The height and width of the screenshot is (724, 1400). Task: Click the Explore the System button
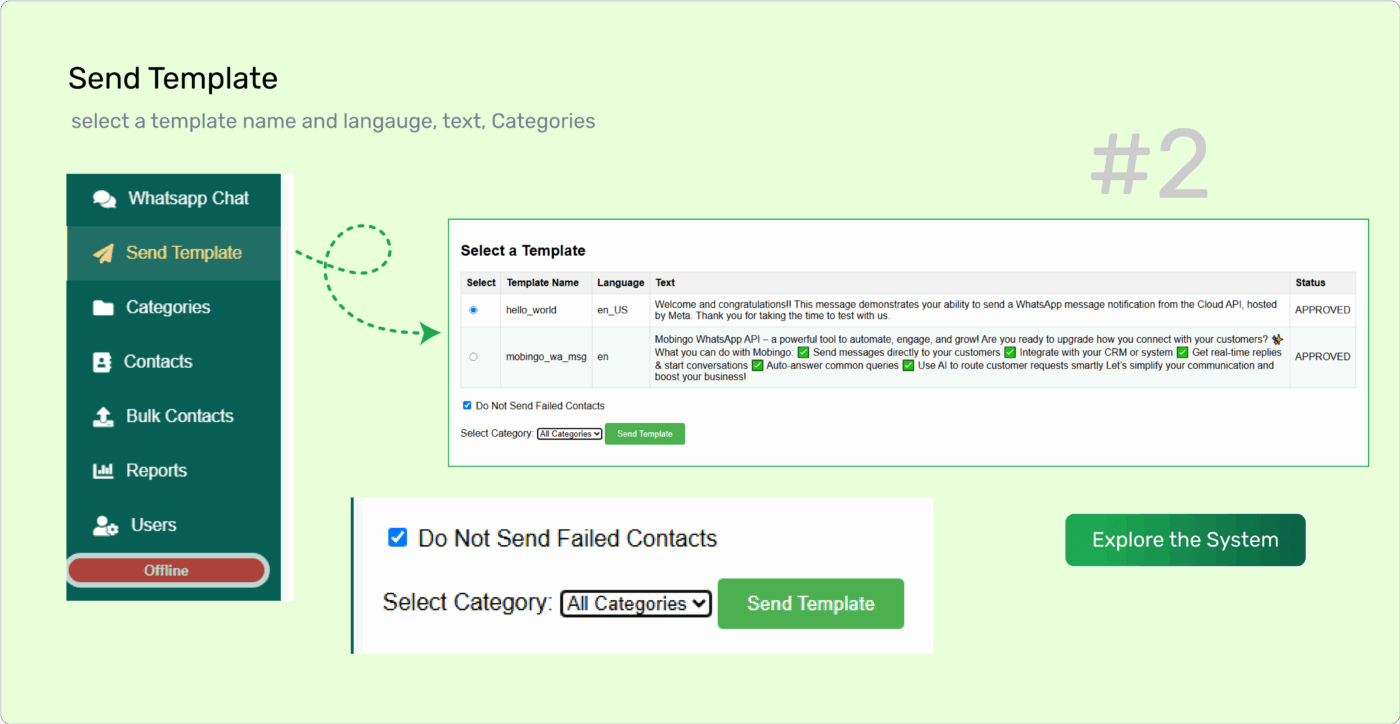point(1185,540)
